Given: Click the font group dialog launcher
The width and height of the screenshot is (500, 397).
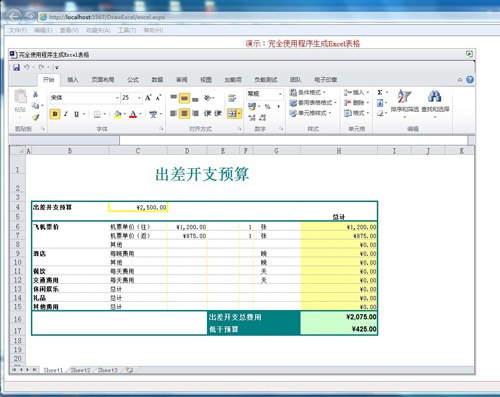Looking at the screenshot, I should (x=161, y=129).
